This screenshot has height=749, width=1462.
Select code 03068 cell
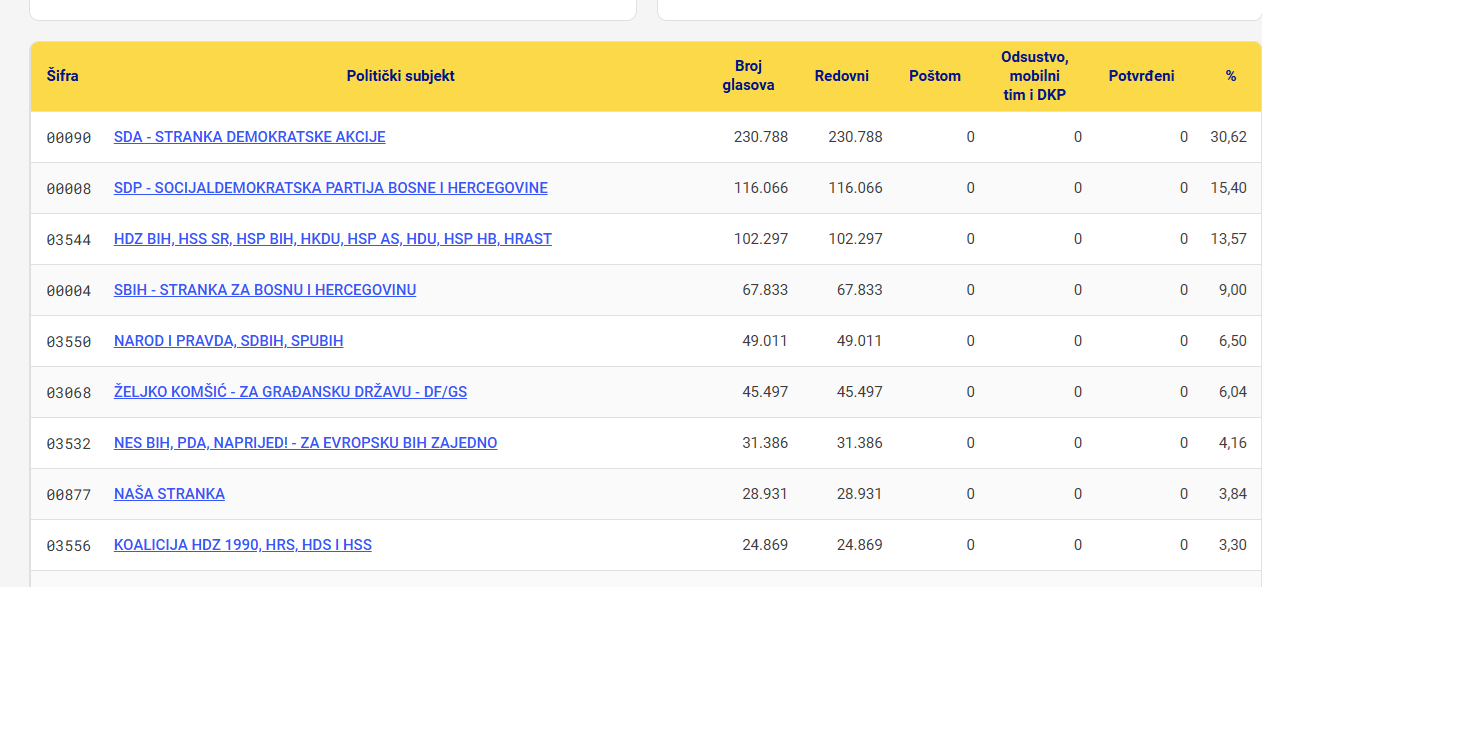[x=68, y=392]
